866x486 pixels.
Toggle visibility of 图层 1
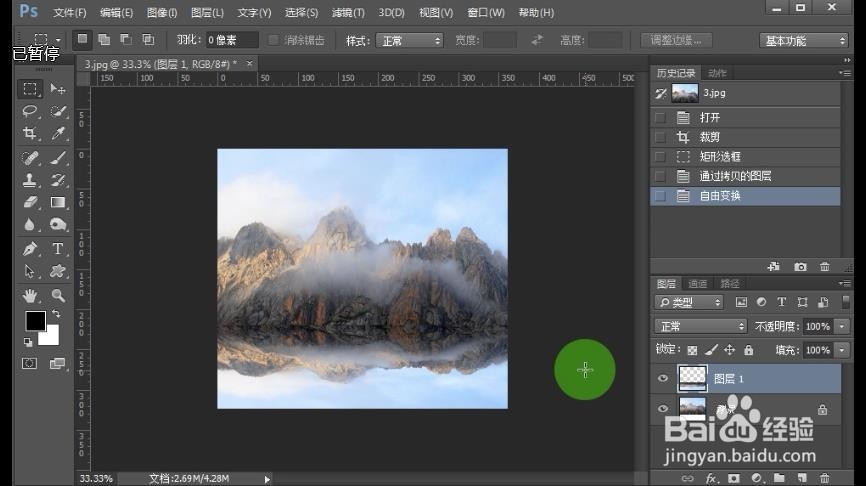point(663,378)
